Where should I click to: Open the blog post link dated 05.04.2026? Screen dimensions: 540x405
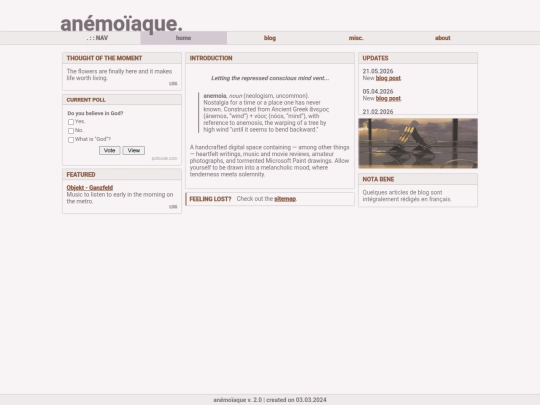(388, 98)
